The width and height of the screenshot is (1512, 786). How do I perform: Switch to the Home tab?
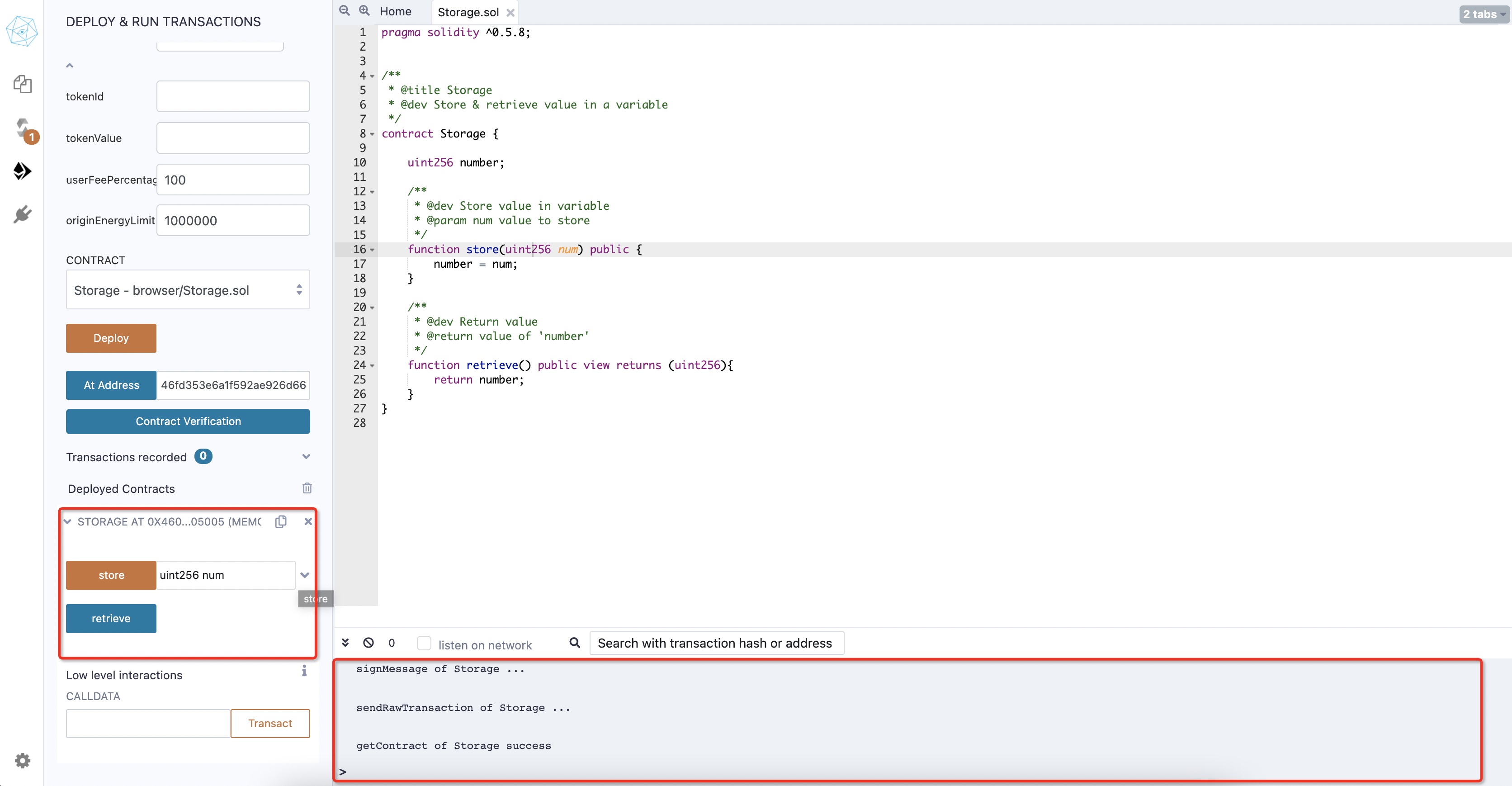(x=395, y=12)
